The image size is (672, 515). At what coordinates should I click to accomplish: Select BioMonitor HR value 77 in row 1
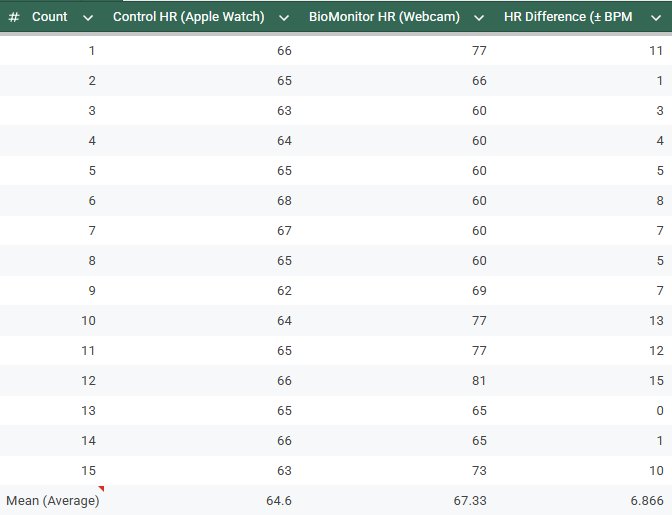[x=479, y=51]
